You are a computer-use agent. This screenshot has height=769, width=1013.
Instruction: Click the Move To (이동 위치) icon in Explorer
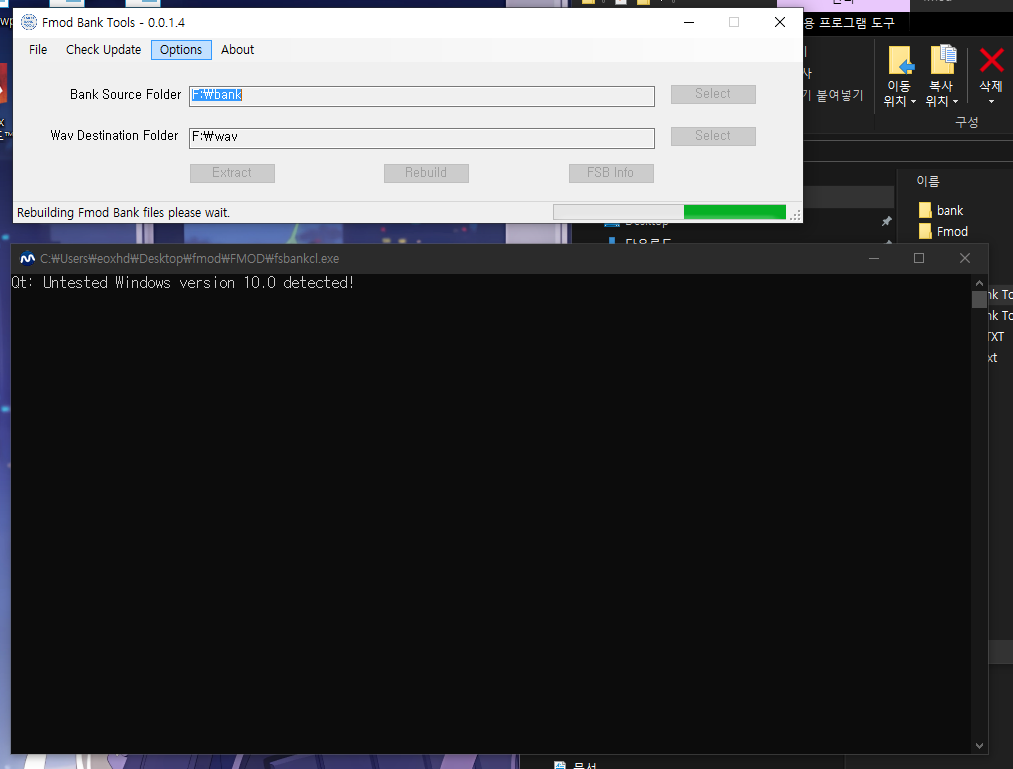tap(901, 61)
